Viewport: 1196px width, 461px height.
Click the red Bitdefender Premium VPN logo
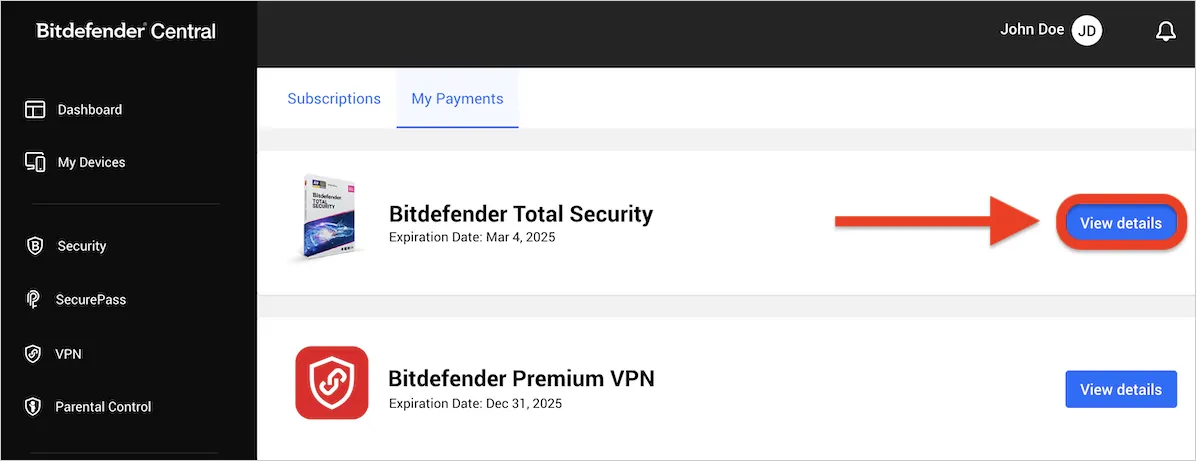click(x=332, y=383)
